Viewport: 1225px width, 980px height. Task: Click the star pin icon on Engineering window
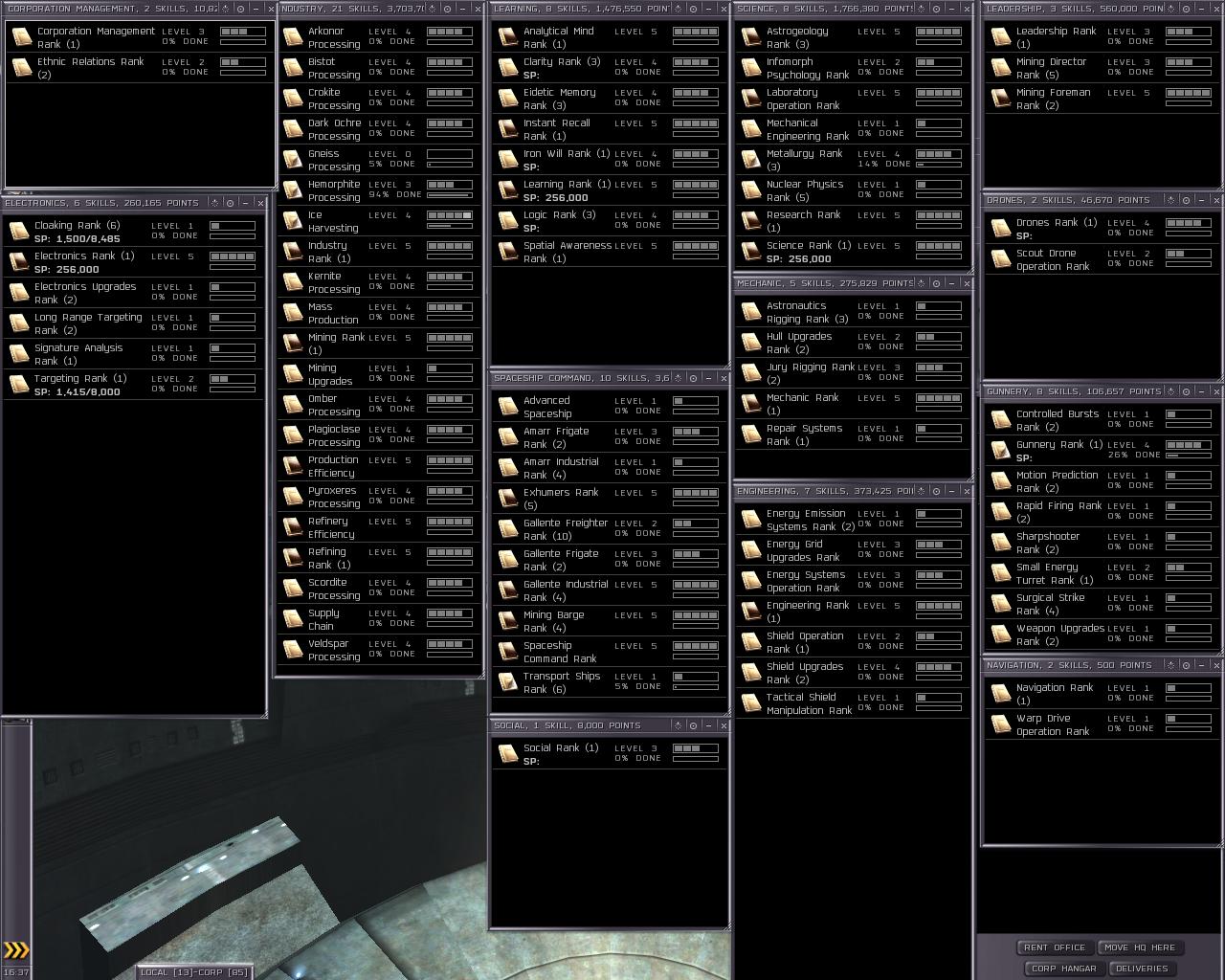(x=921, y=491)
